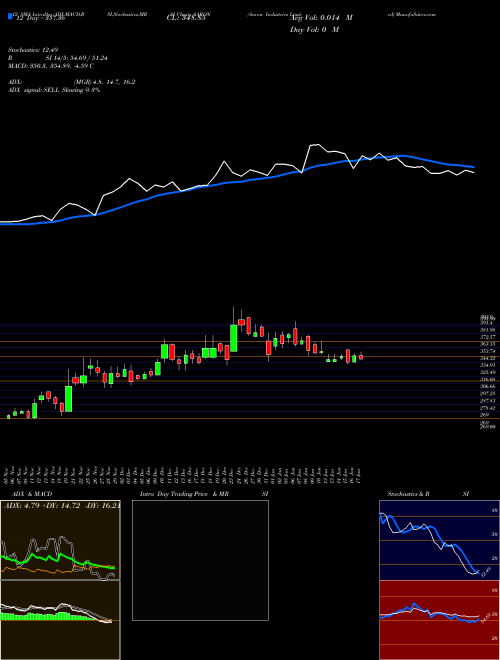Click the "MACD: 350.3, 354.89, -4.59" line
The height and width of the screenshot is (660, 500).
click(x=51, y=66)
